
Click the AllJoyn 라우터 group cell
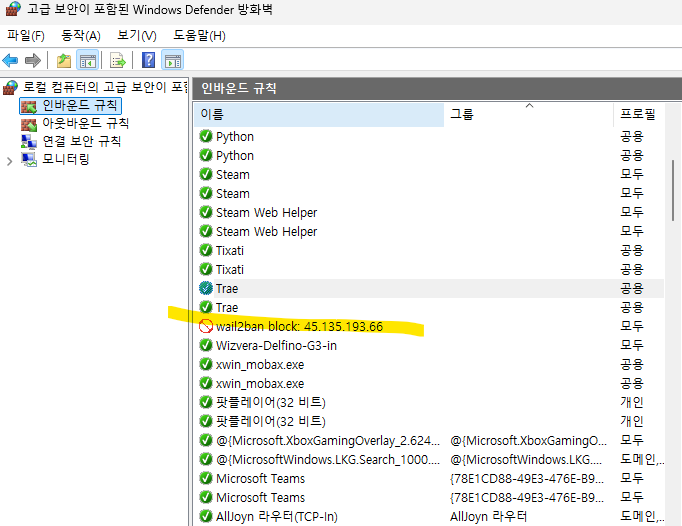(x=488, y=516)
